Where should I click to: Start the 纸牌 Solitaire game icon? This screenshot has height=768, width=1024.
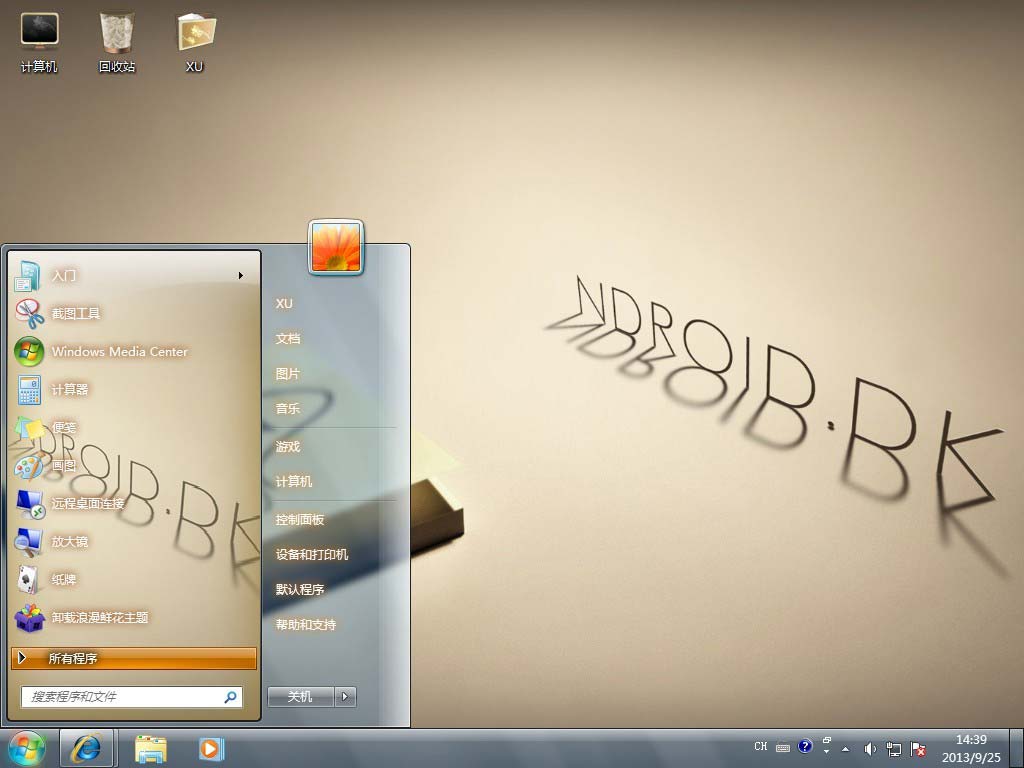(30, 579)
